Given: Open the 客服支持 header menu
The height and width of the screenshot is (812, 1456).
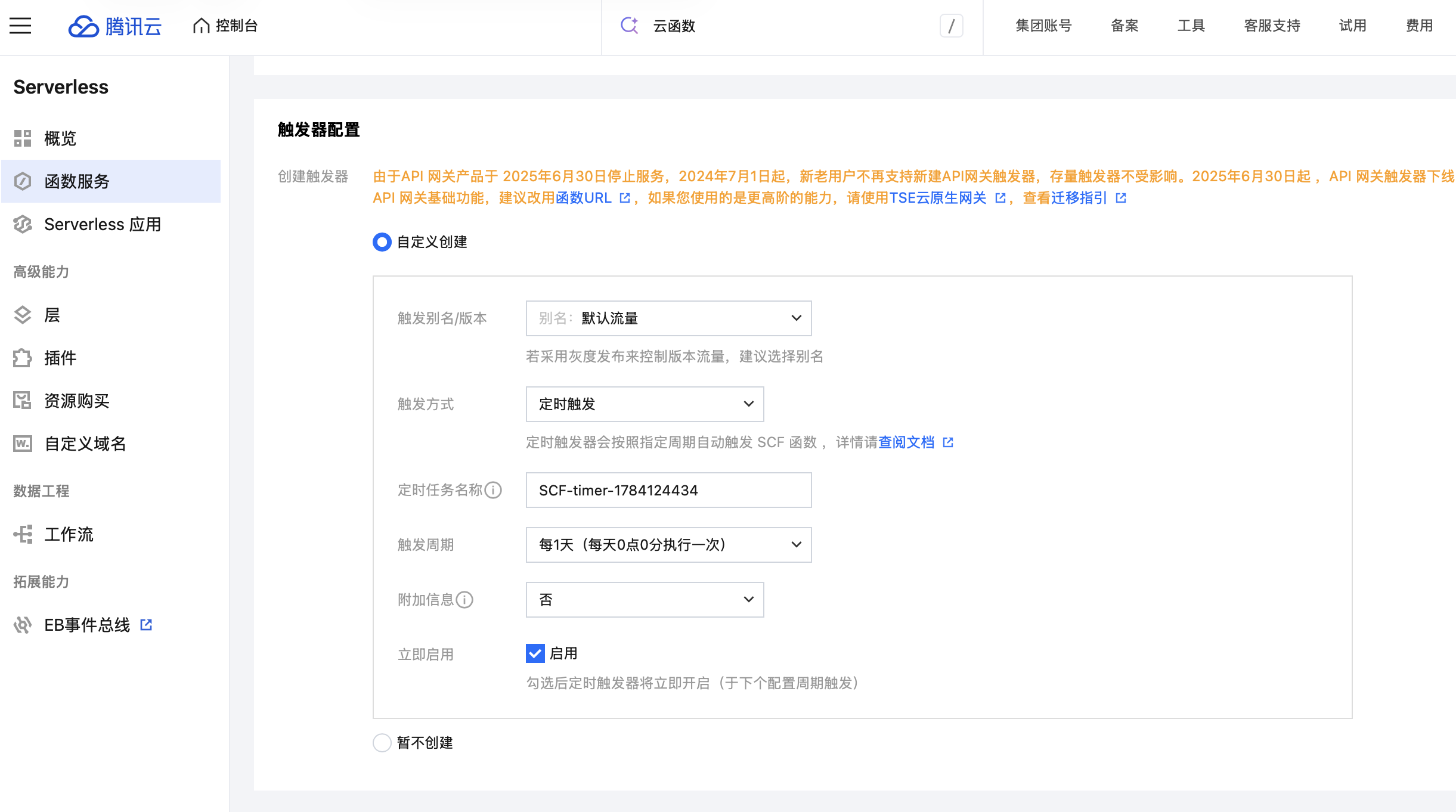Looking at the screenshot, I should (1272, 26).
